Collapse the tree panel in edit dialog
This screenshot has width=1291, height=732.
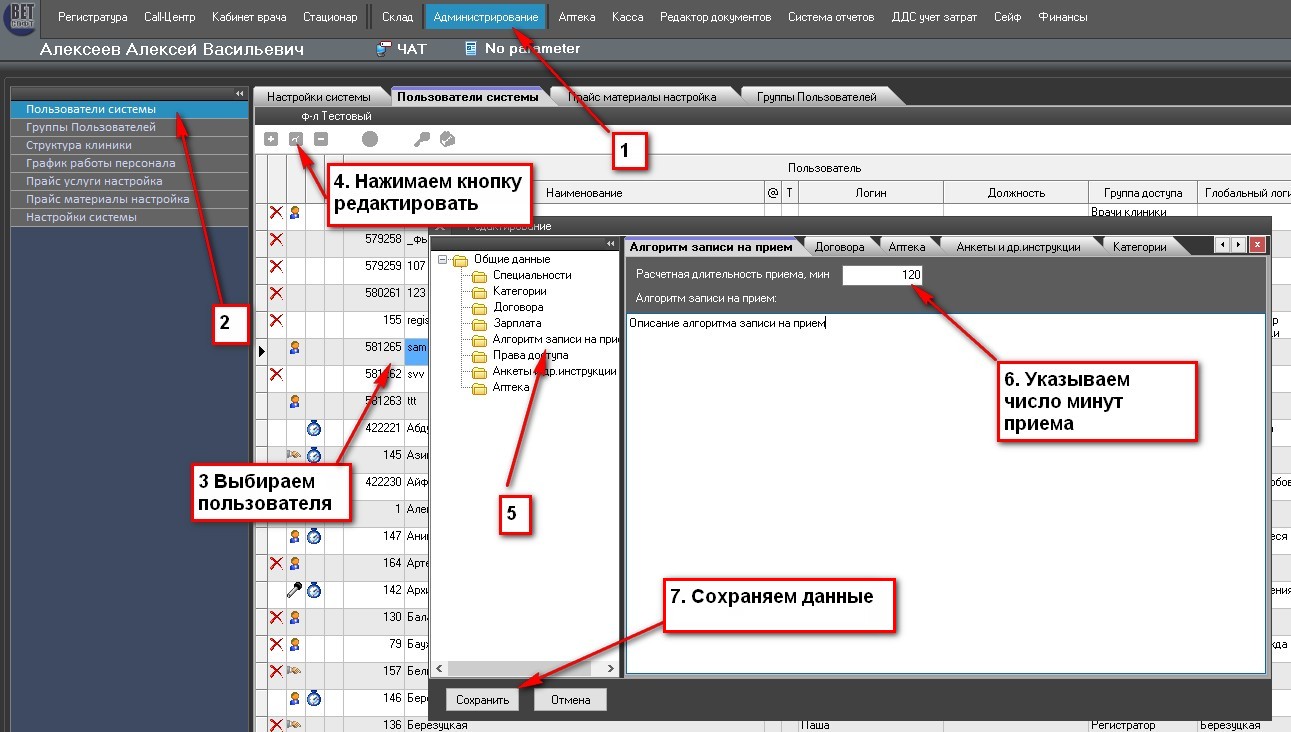point(611,244)
